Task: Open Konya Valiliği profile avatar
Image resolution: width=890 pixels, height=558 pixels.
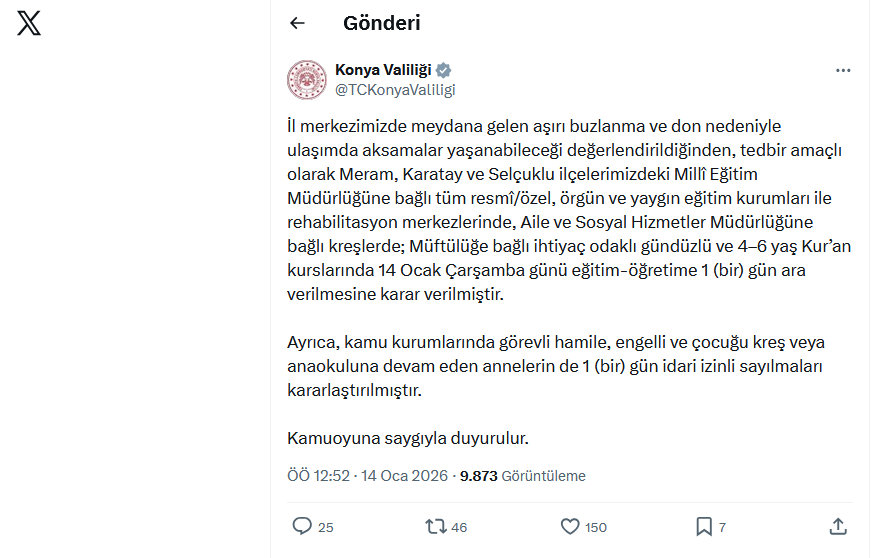Action: 307,80
